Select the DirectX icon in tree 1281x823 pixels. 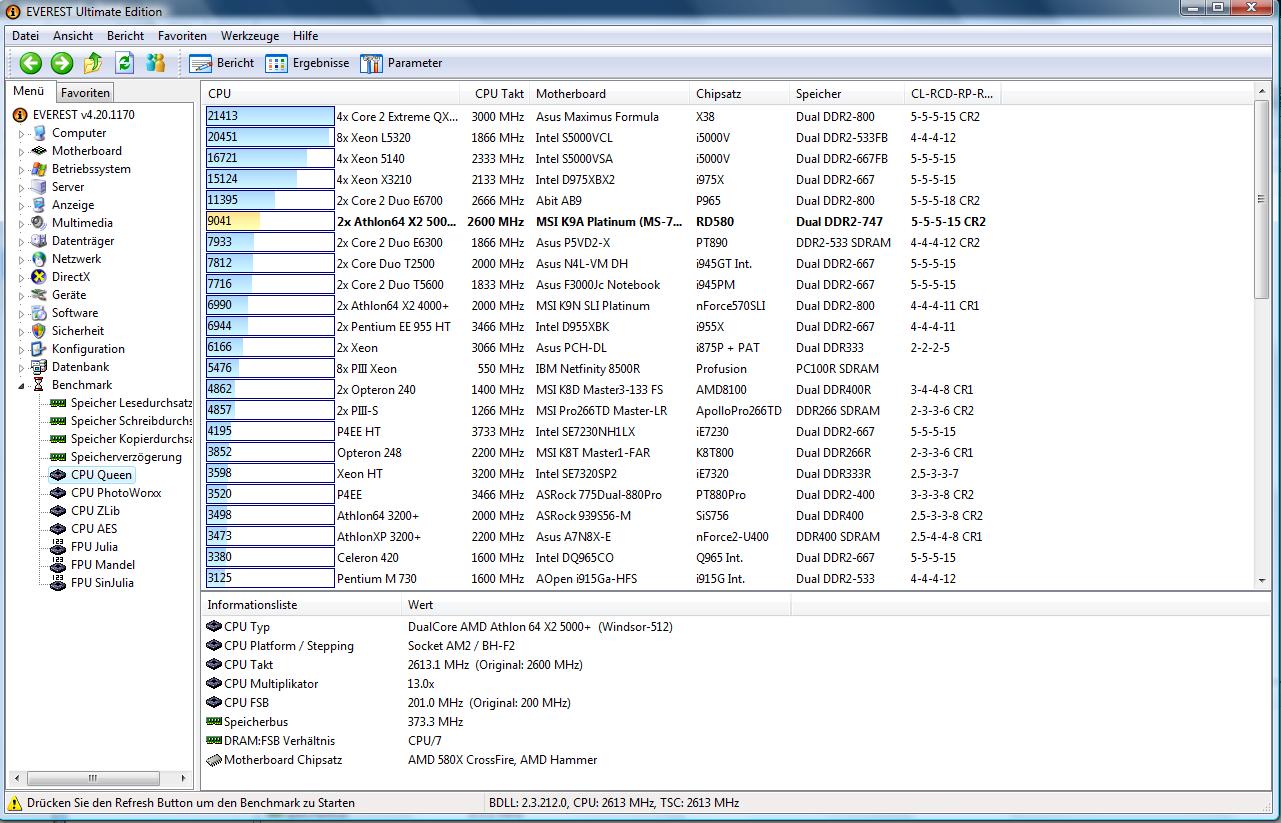tap(38, 277)
